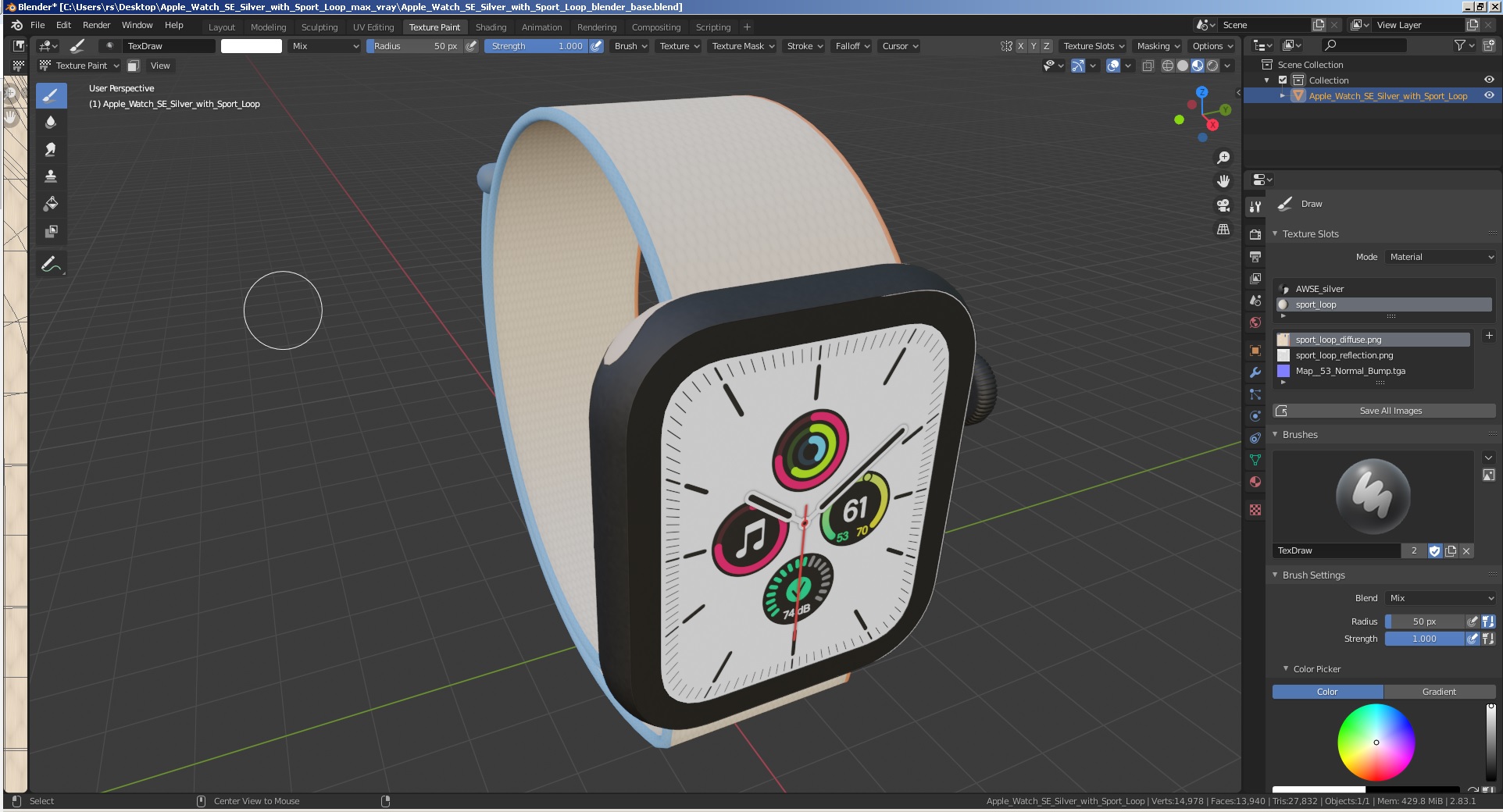The height and width of the screenshot is (812, 1503).
Task: Open the Active Tool properties tab
Action: pyautogui.click(x=1255, y=207)
